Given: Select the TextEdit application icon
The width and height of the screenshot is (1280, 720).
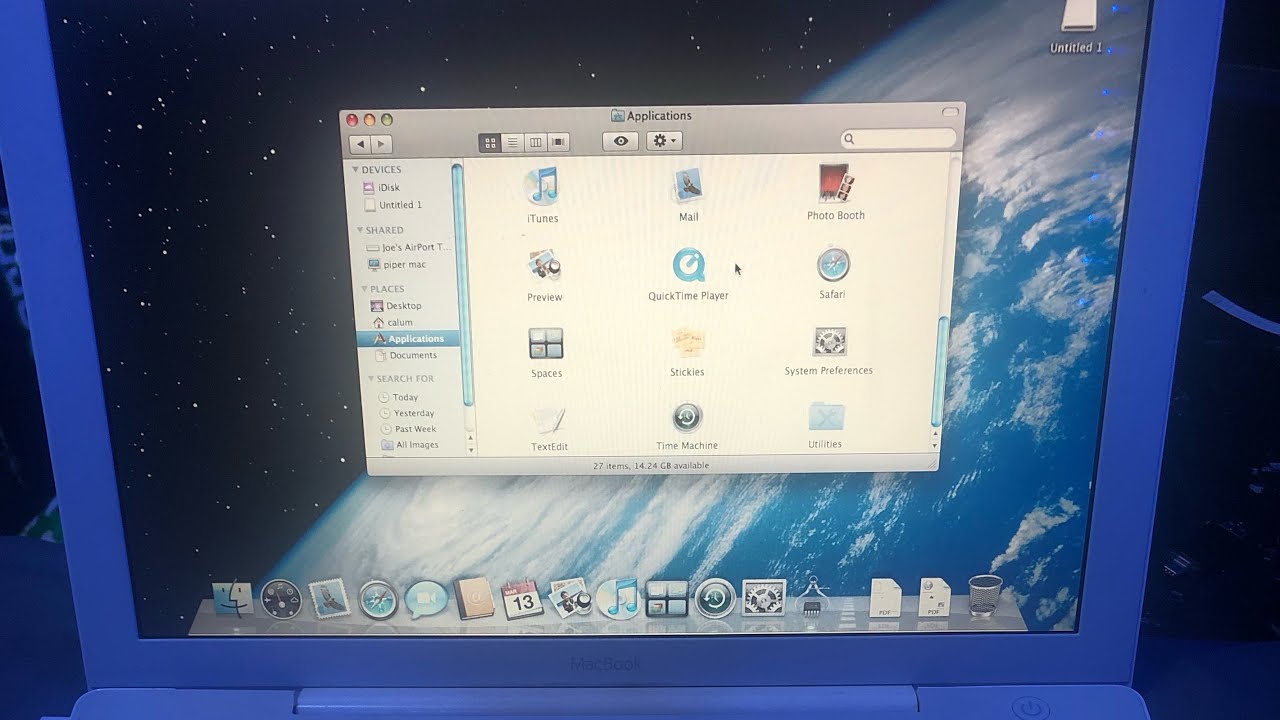Looking at the screenshot, I should tap(549, 419).
